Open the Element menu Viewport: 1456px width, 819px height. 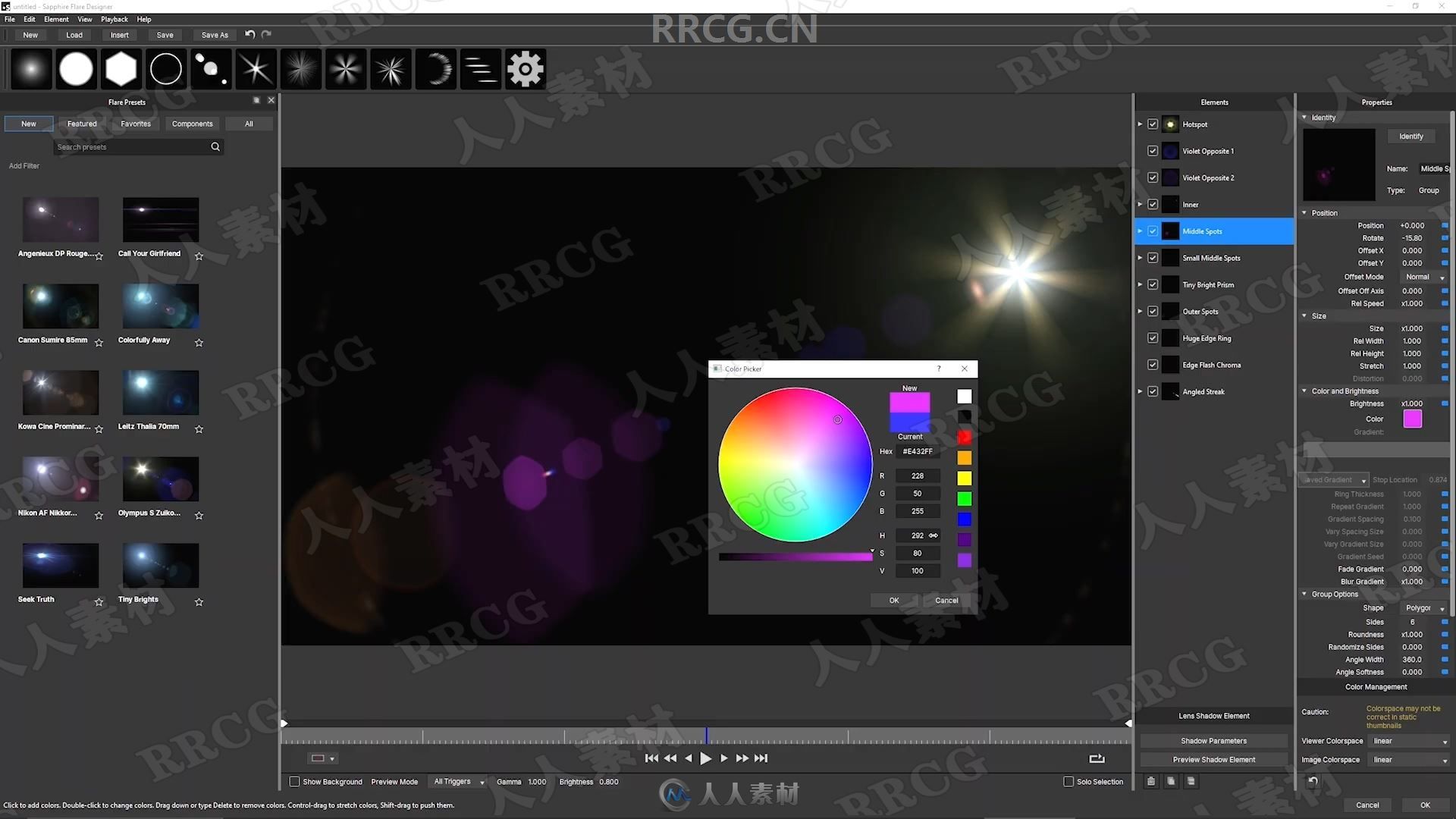pos(56,18)
